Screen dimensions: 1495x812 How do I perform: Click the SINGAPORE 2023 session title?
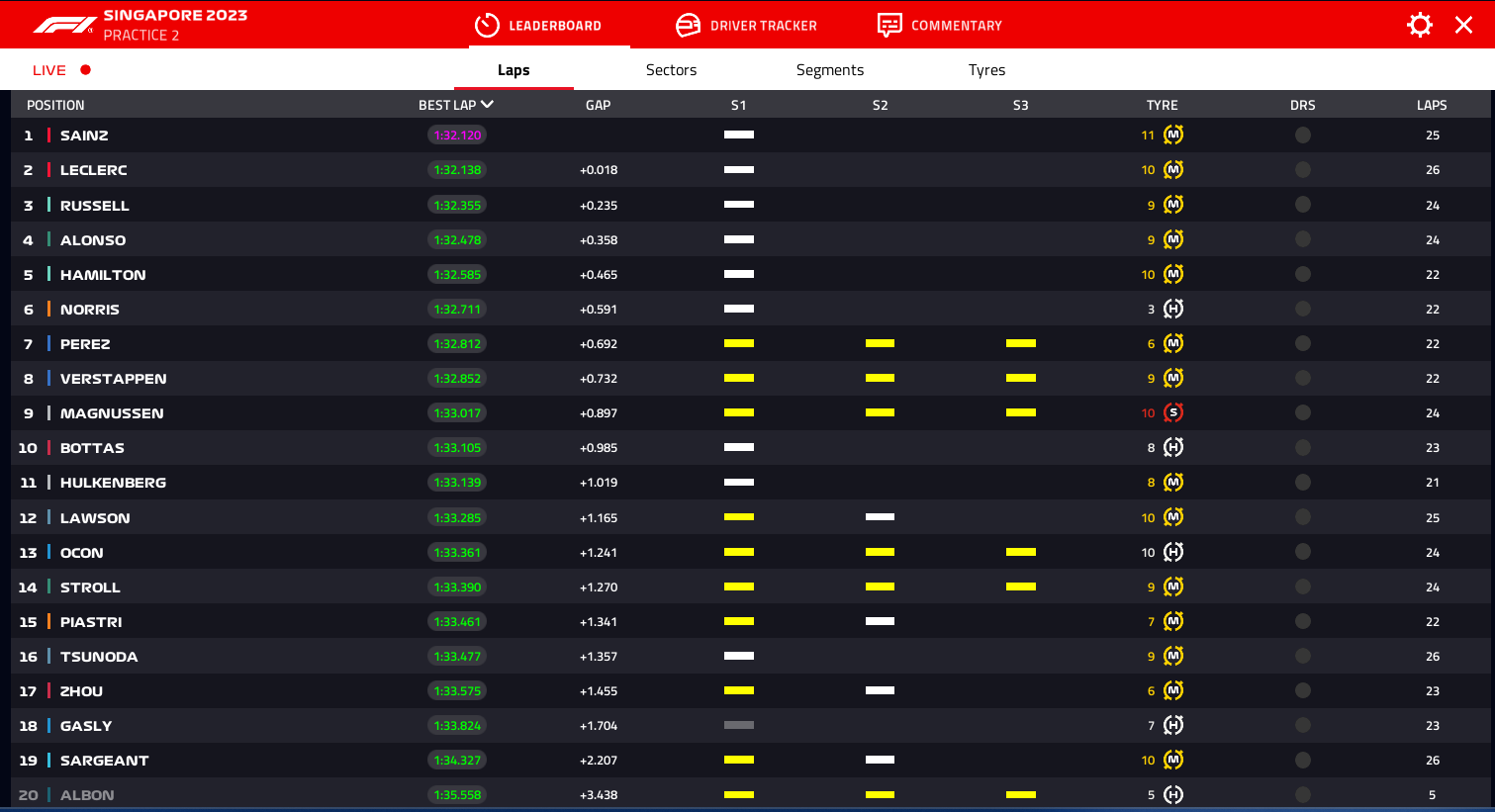175,16
